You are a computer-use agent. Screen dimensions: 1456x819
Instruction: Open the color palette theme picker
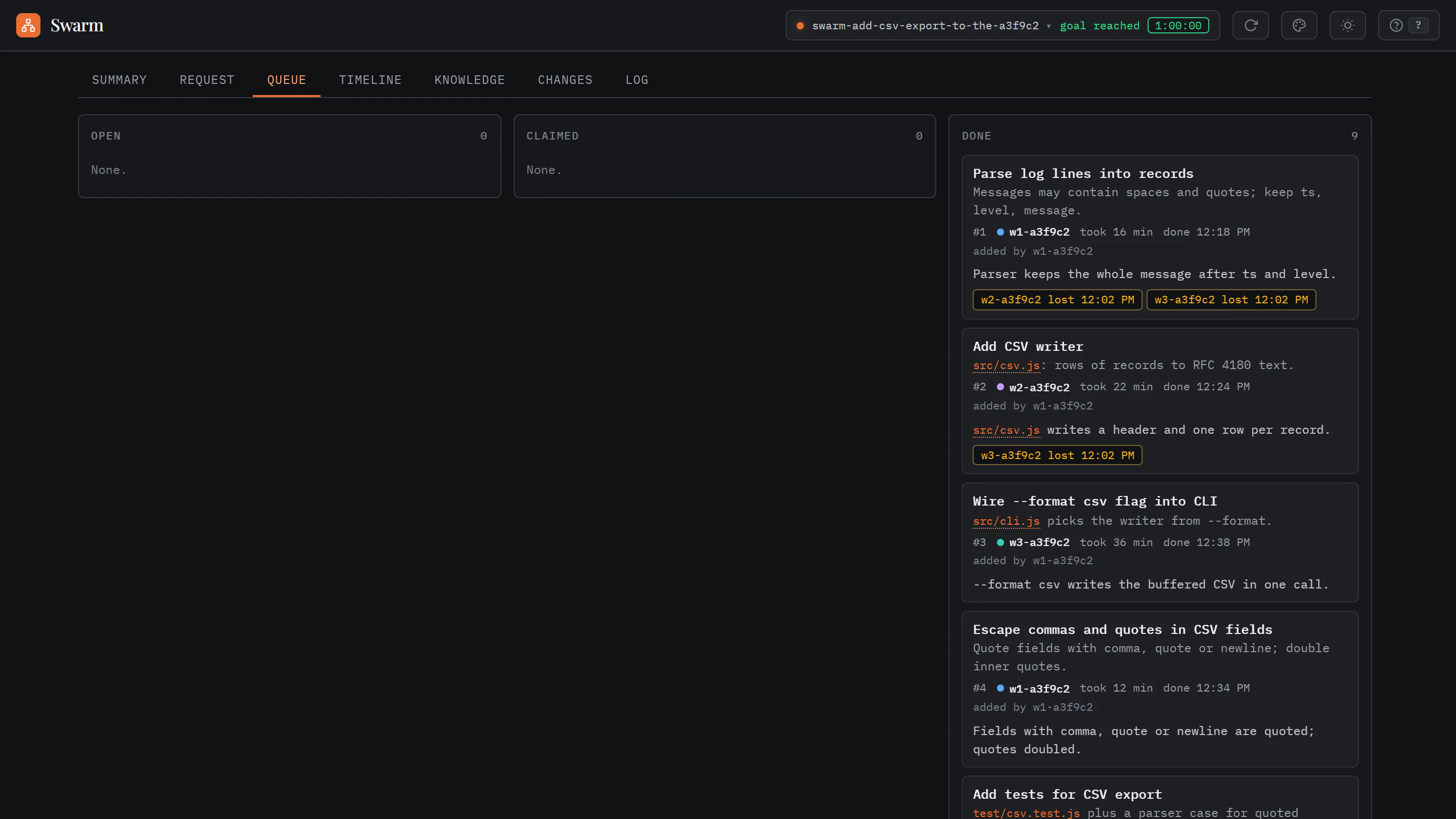[1299, 25]
